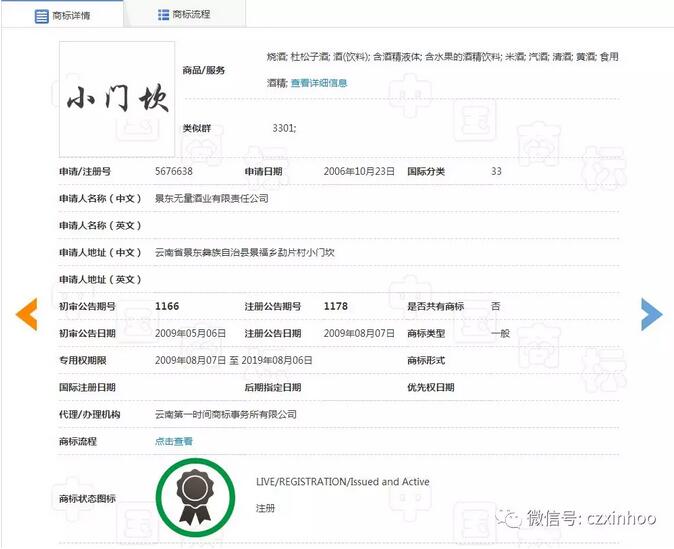Select LIVE/REGISTRATION/Issued and Active status text
The image size is (674, 549).
point(343,482)
